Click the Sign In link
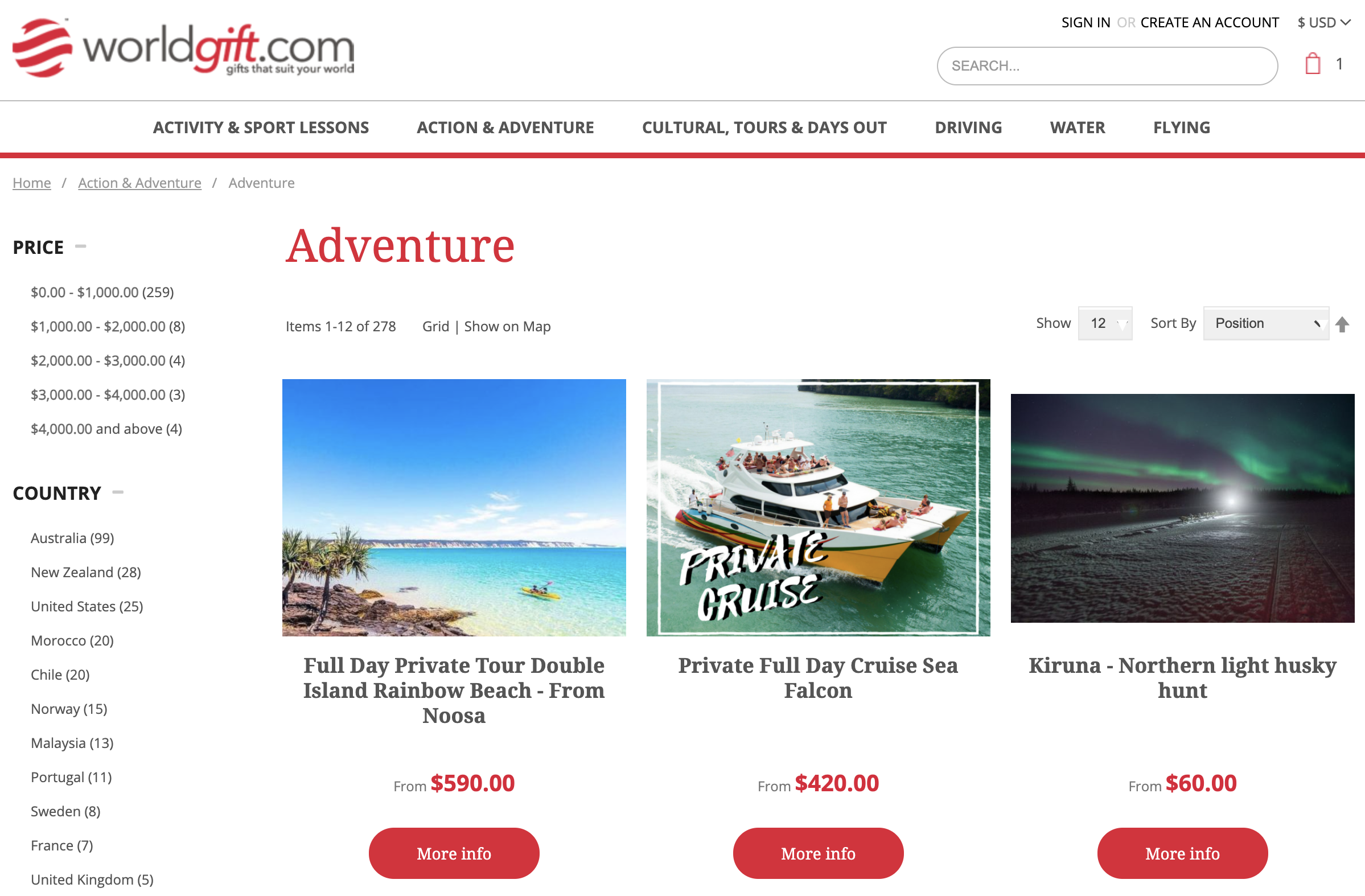The image size is (1365, 896). click(1086, 22)
